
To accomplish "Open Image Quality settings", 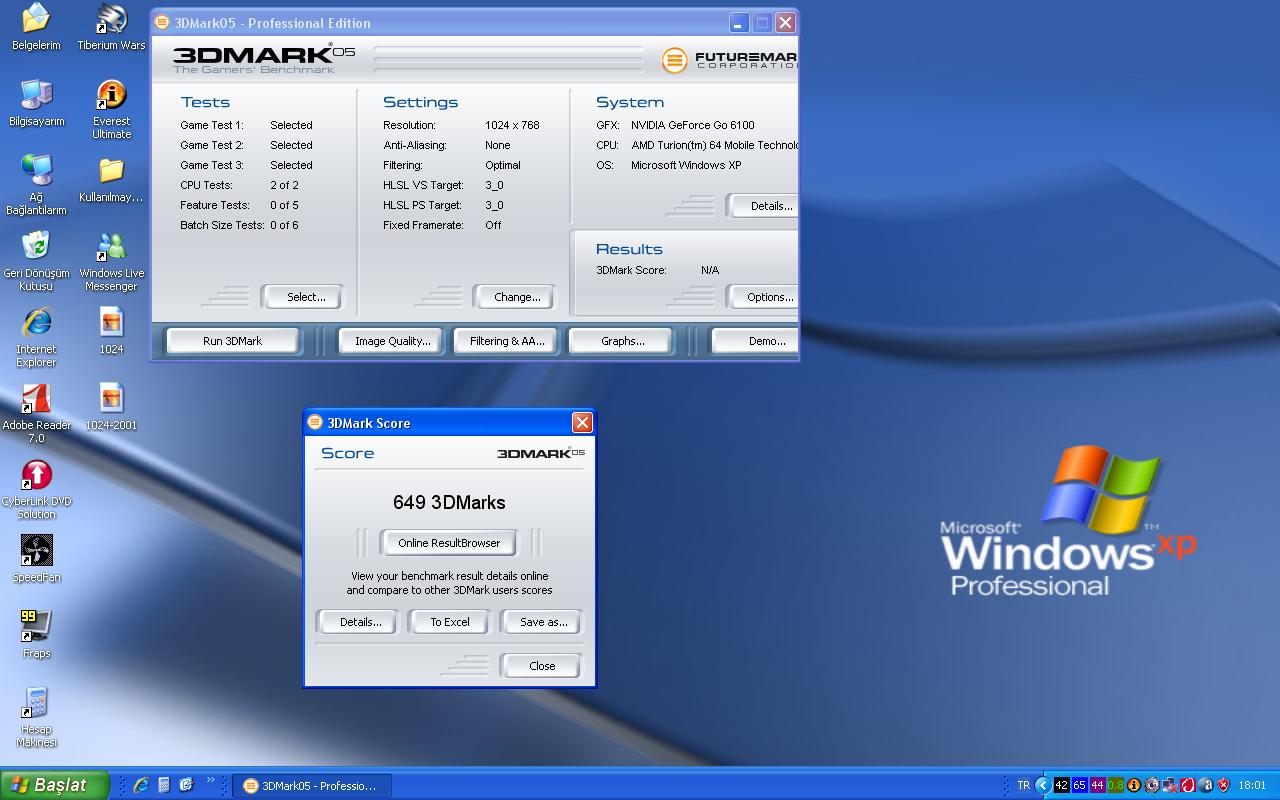I will pyautogui.click(x=392, y=341).
